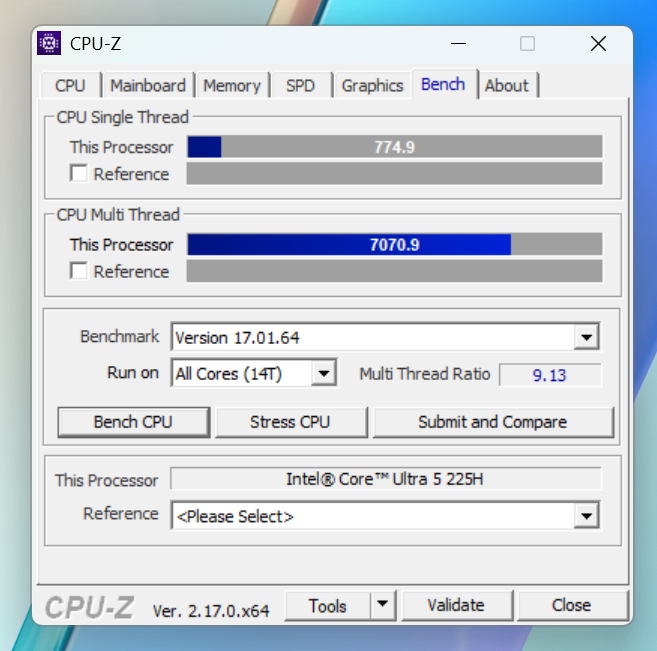
Task: Open the Graphics tab
Action: 372,85
